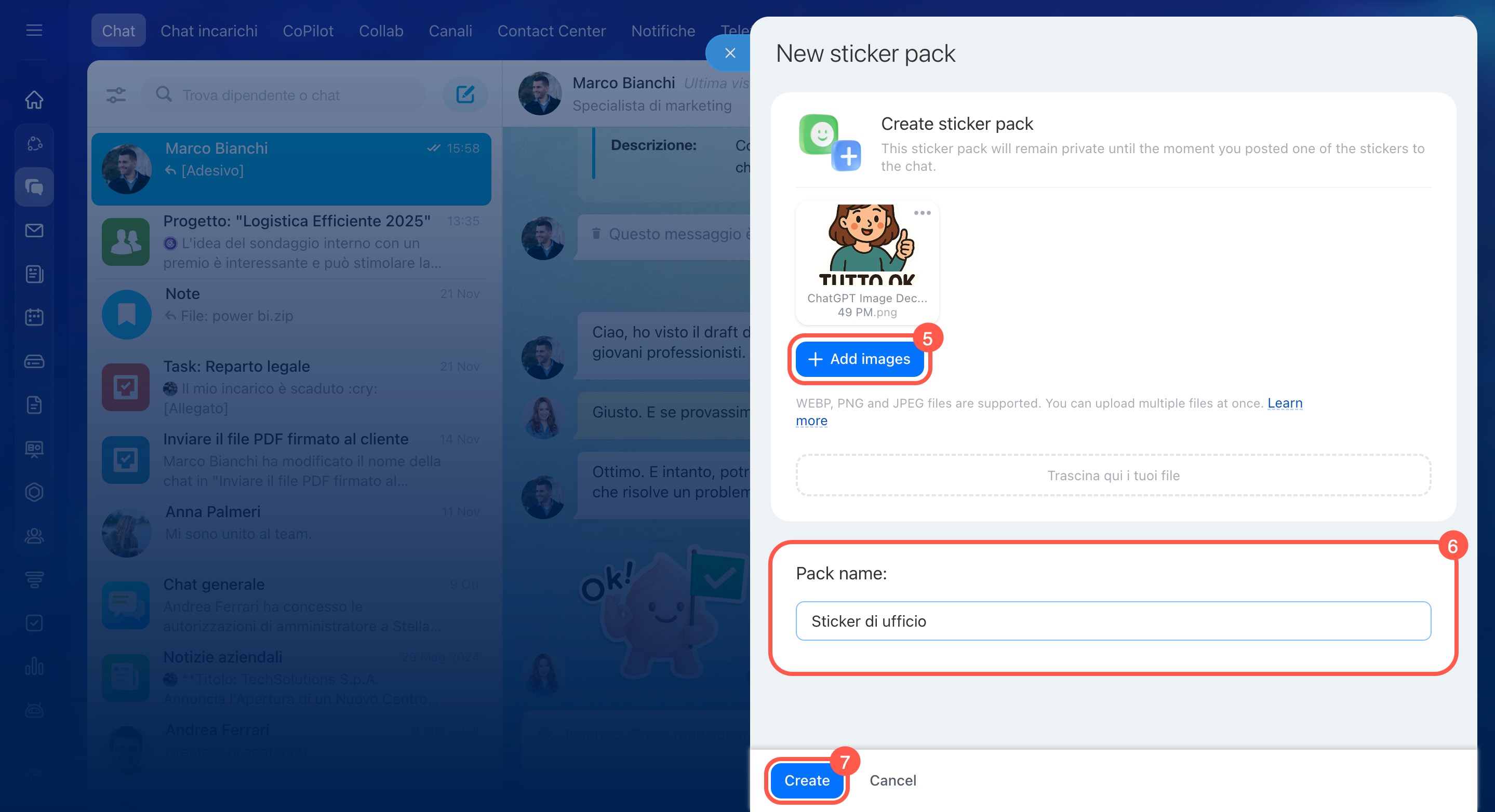Open the hamburger menu icon
Image resolution: width=1495 pixels, height=812 pixels.
point(34,30)
